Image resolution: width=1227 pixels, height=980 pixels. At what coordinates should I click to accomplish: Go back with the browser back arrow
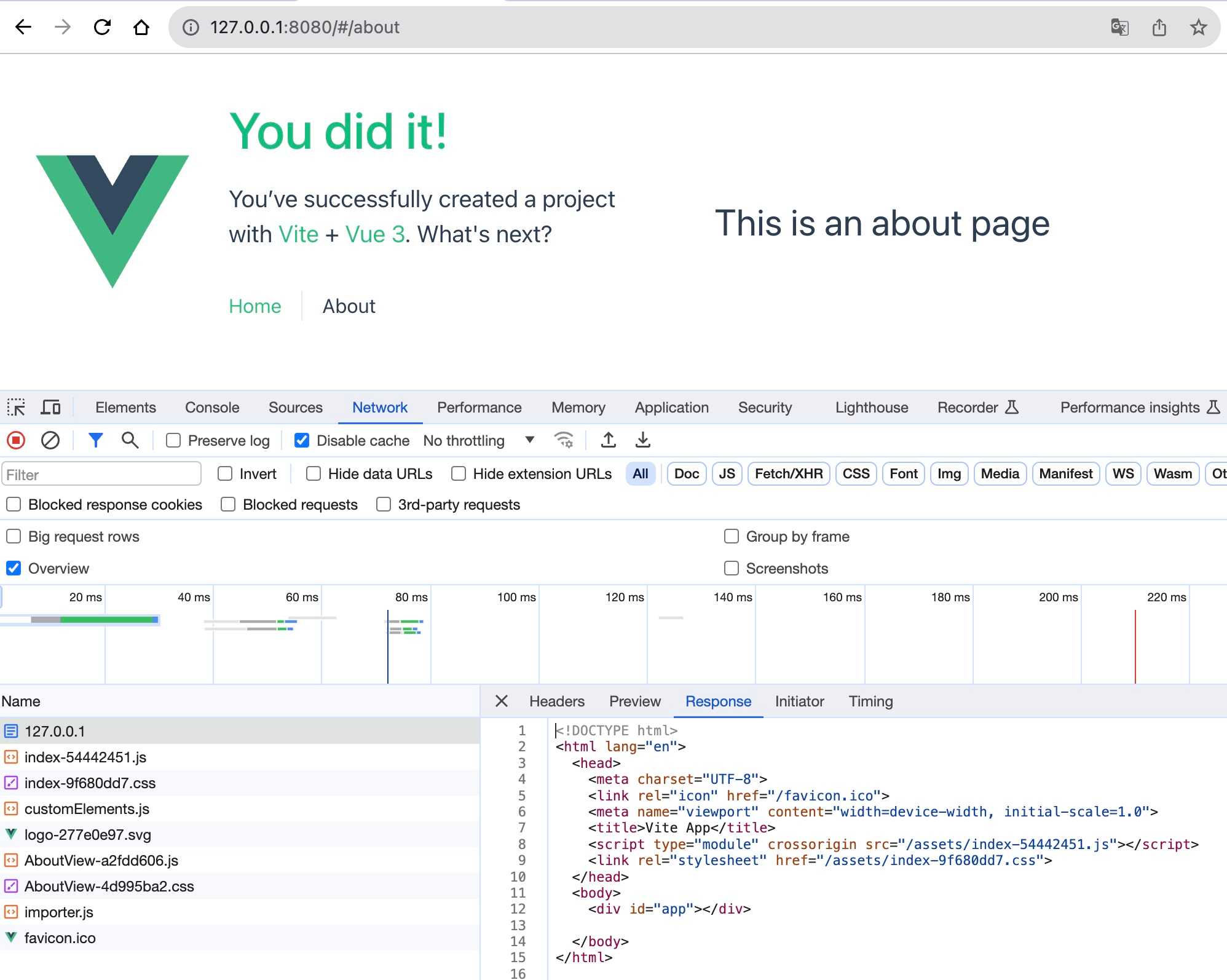point(23,27)
